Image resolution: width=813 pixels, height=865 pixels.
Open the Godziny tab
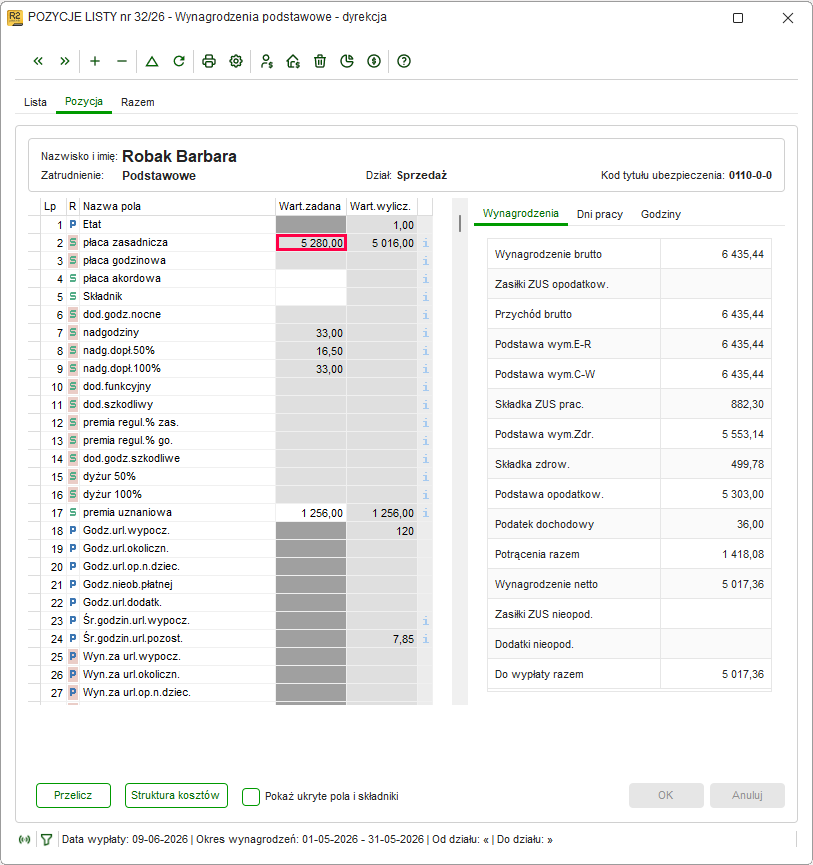click(x=661, y=214)
